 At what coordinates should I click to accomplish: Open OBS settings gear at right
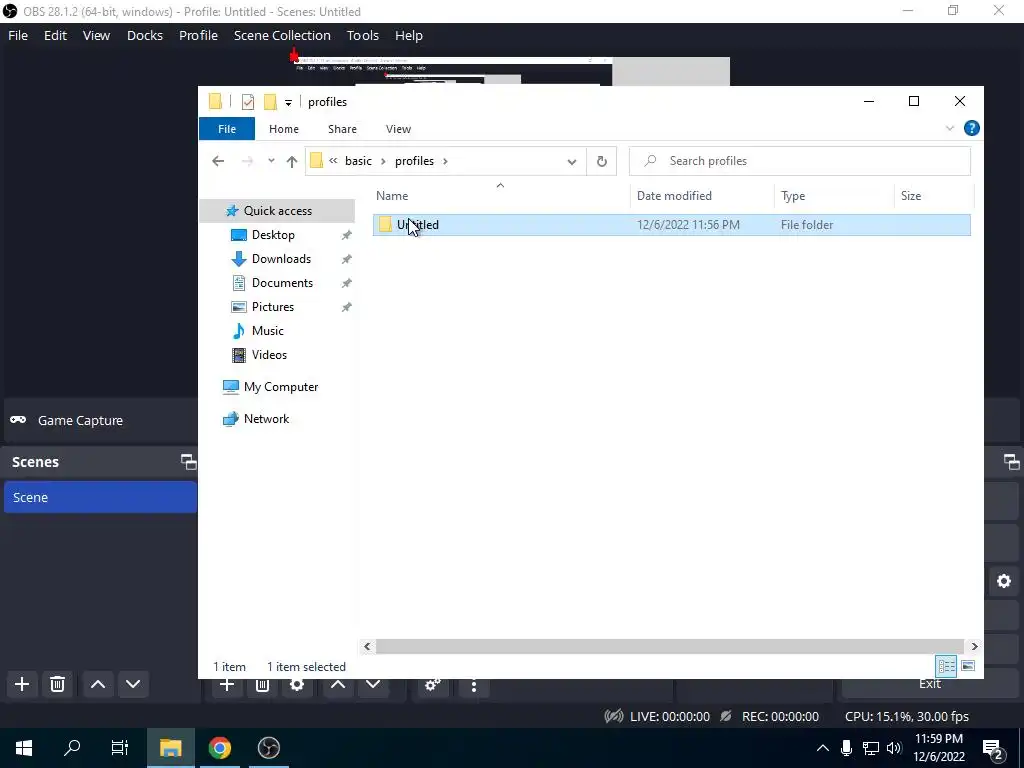coord(1004,581)
